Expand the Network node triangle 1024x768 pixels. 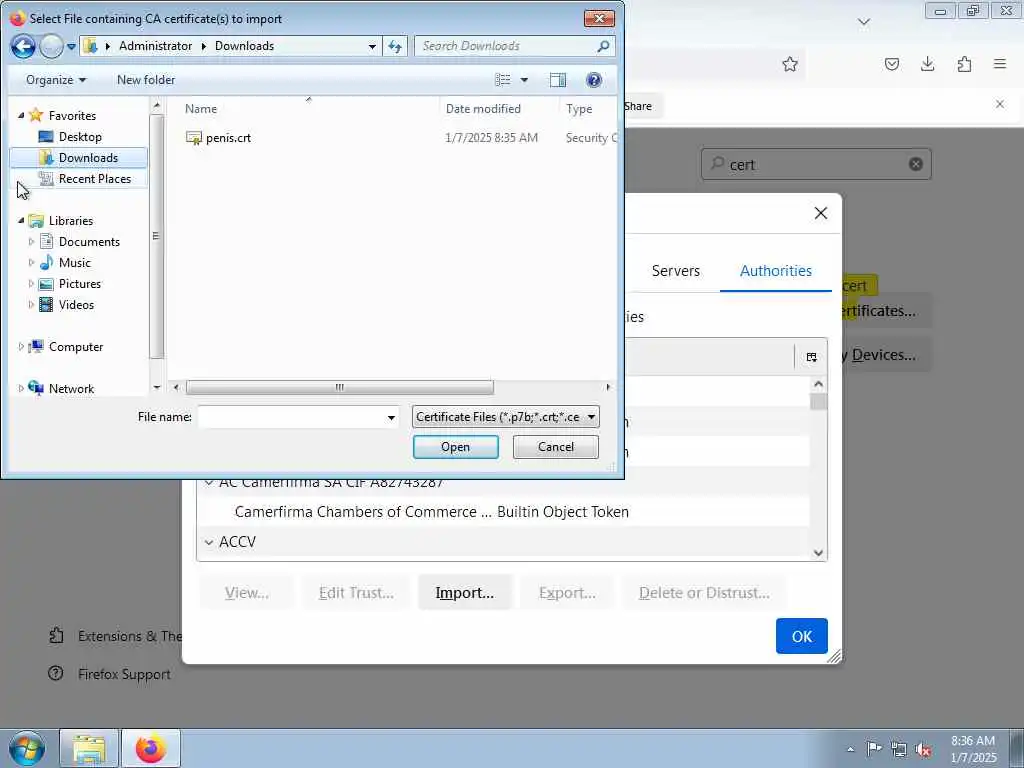click(x=21, y=389)
